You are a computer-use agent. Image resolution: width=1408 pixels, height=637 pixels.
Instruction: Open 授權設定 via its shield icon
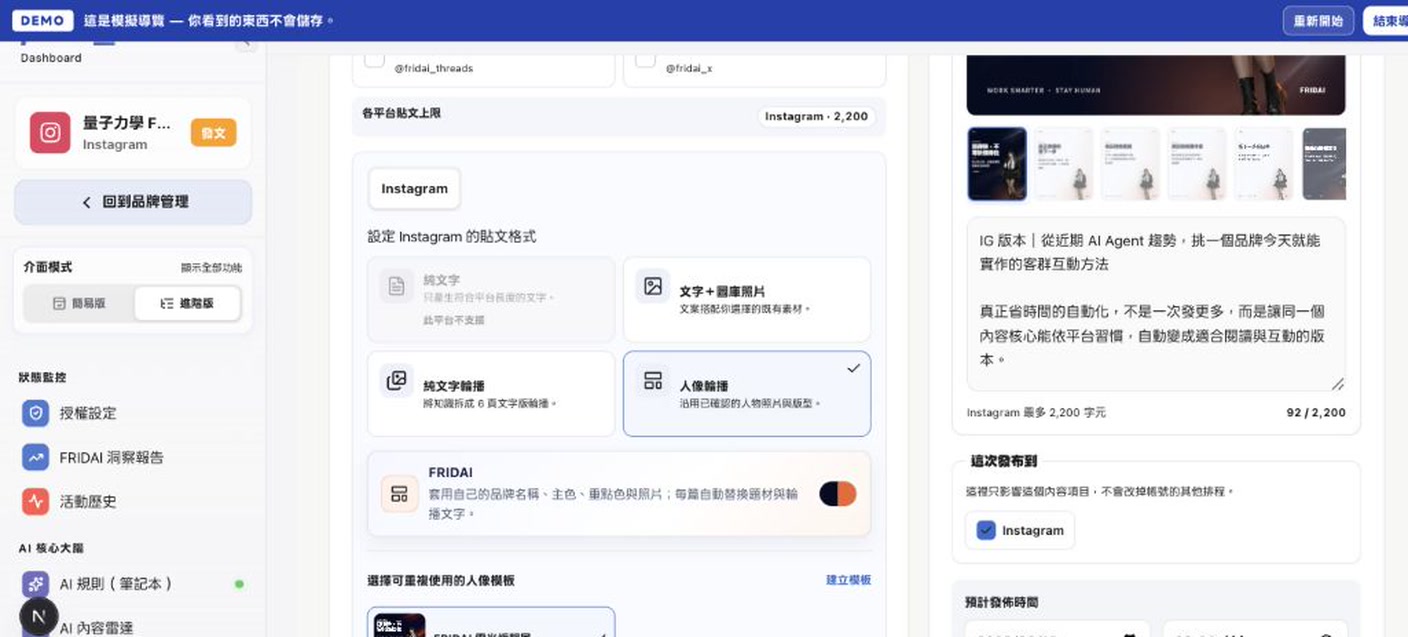[35, 413]
